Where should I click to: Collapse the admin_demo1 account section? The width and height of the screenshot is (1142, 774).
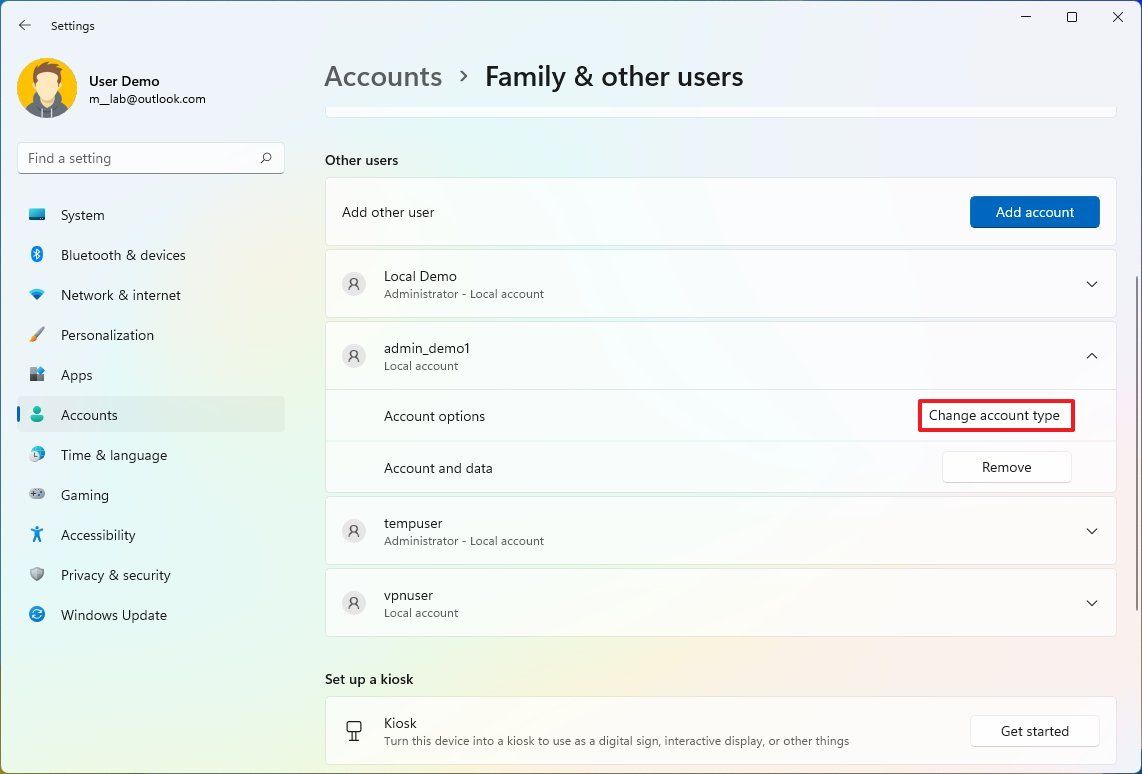(x=1092, y=356)
